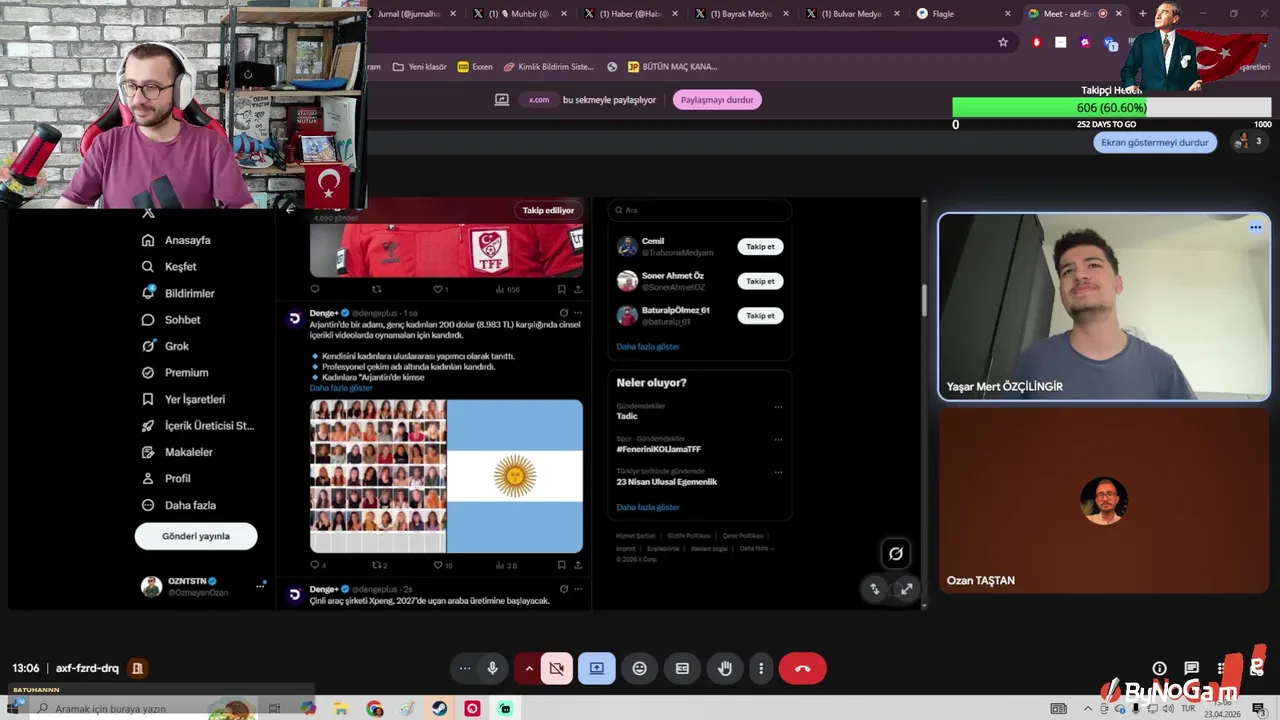Expand the Arjantin tweet with Daha fazla göster

coord(341,388)
